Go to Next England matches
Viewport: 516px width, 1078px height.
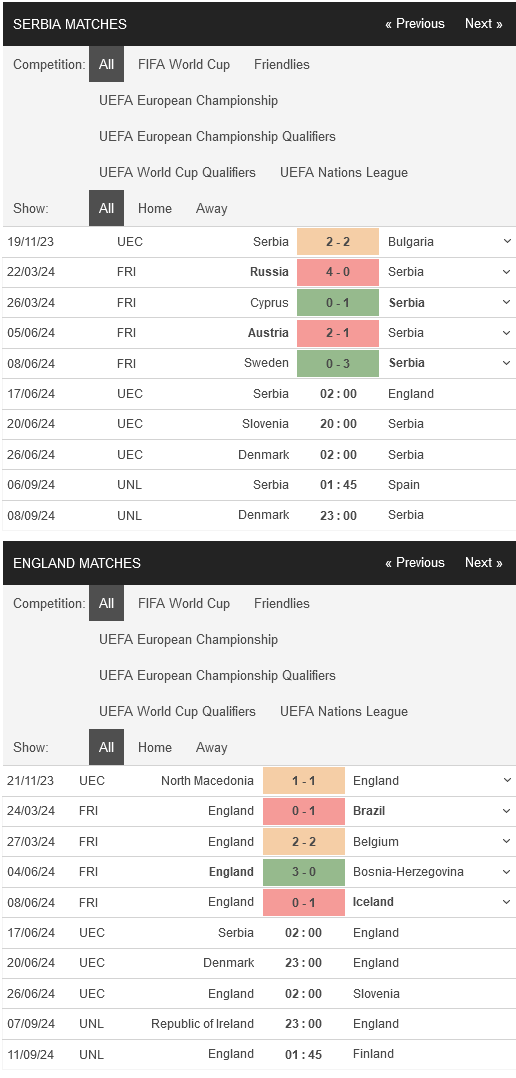tap(484, 562)
